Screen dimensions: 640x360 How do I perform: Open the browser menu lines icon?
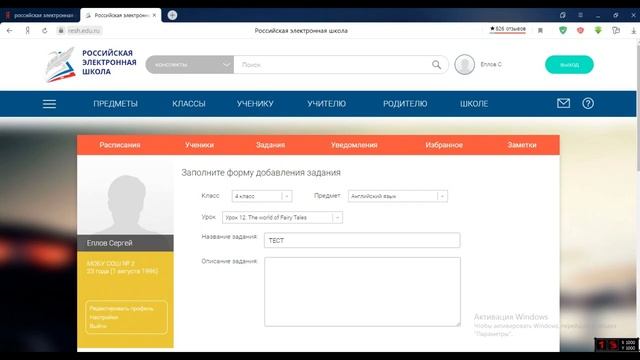point(580,15)
